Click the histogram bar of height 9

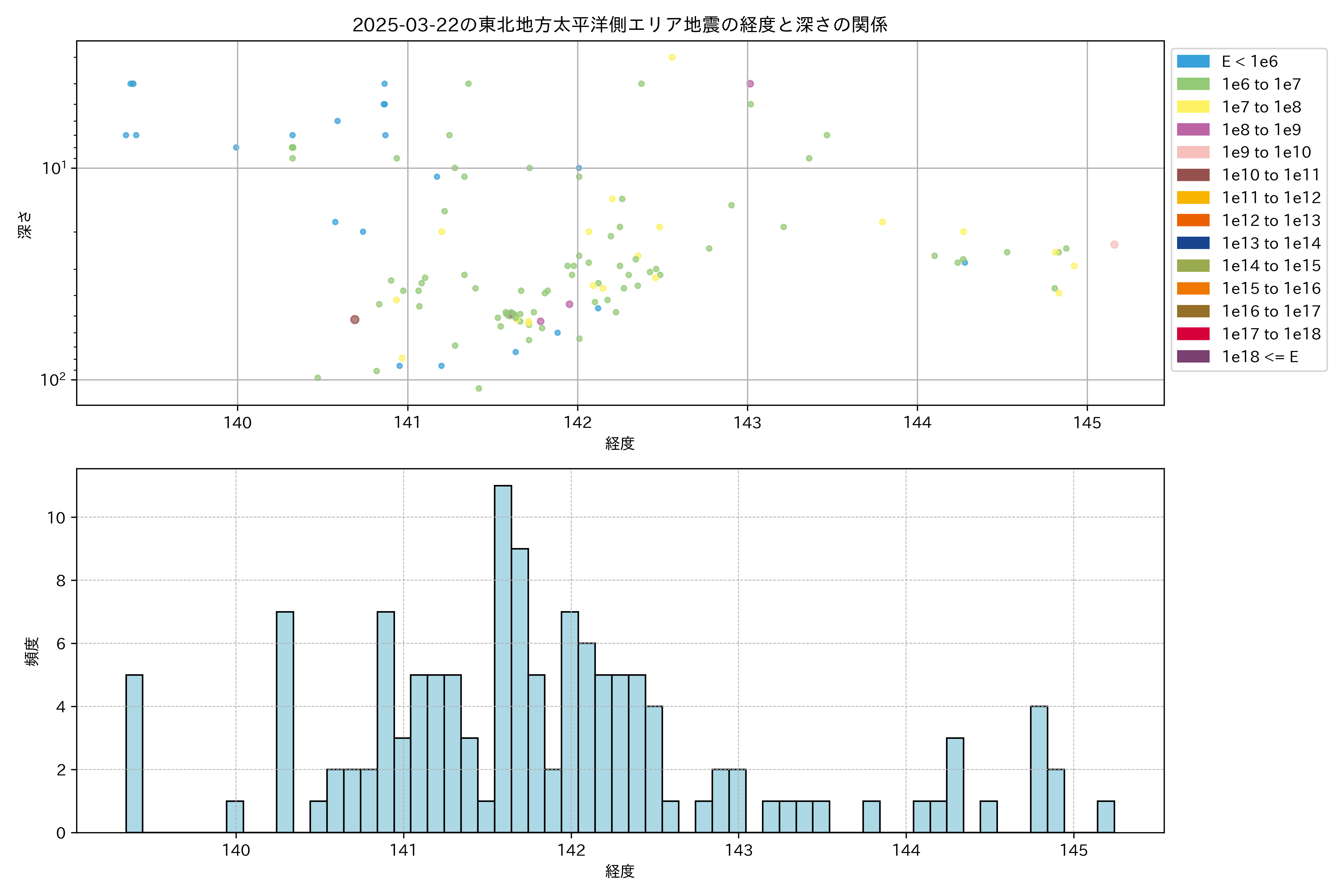[519, 690]
